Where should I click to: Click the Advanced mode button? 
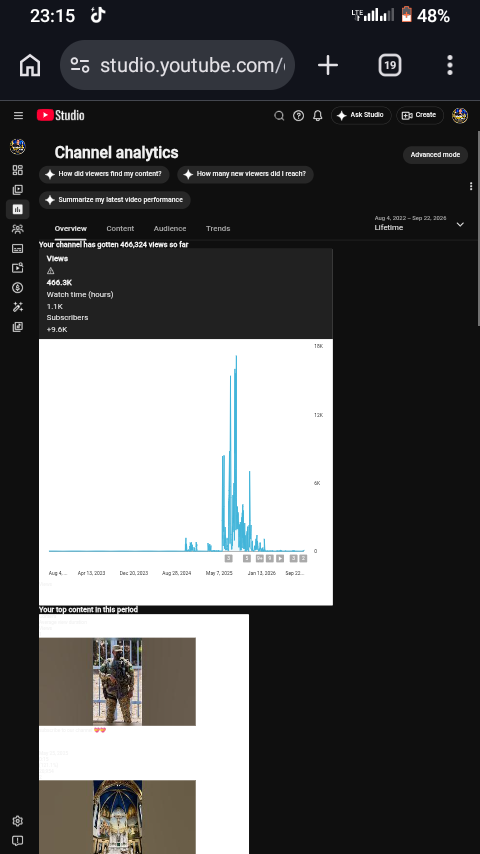[435, 155]
